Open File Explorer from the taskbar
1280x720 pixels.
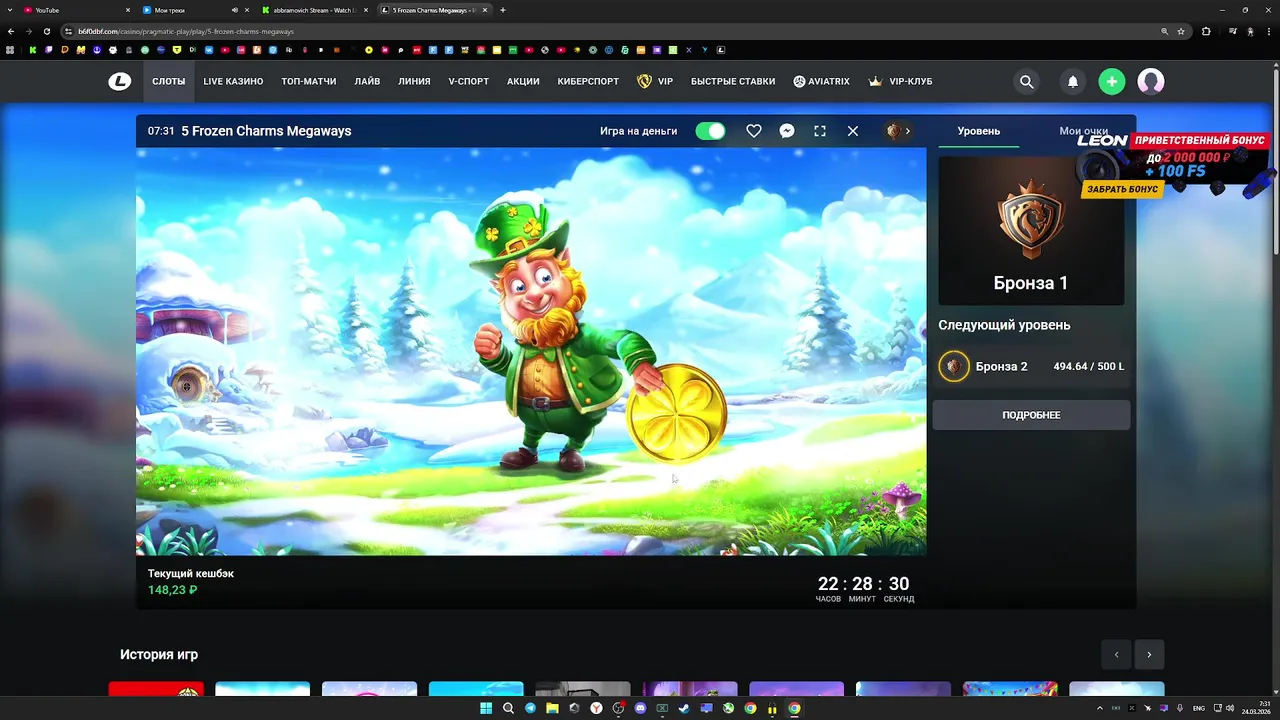point(552,708)
